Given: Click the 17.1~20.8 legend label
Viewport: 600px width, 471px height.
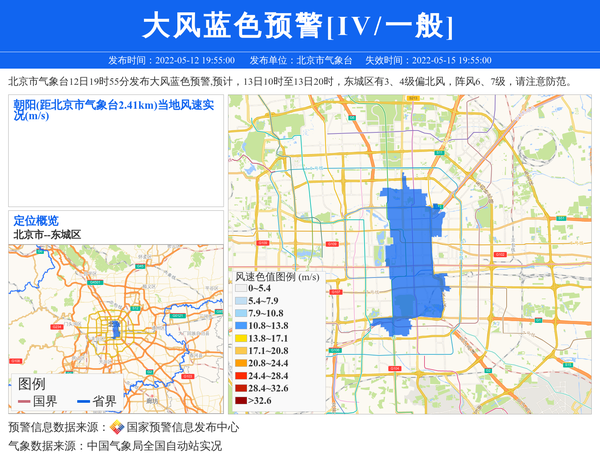Looking at the screenshot, I should point(268,351).
